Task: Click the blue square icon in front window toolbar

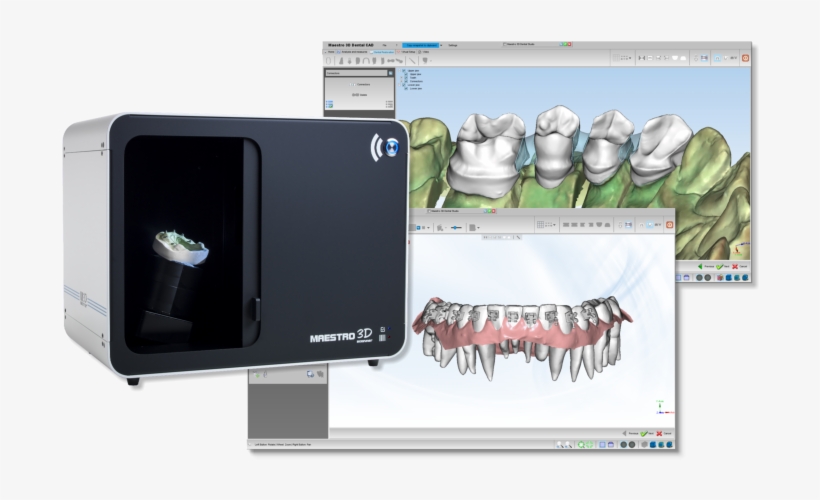Action: 418,228
